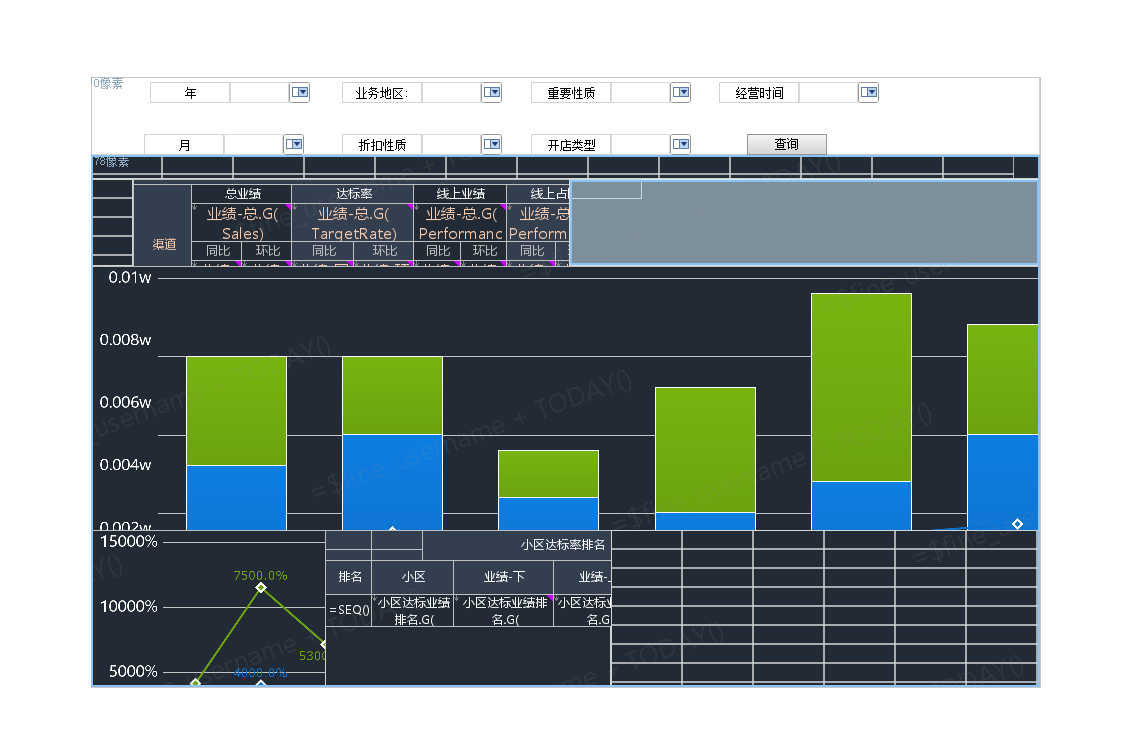Select the 线上业绩 header cell

coord(460,193)
